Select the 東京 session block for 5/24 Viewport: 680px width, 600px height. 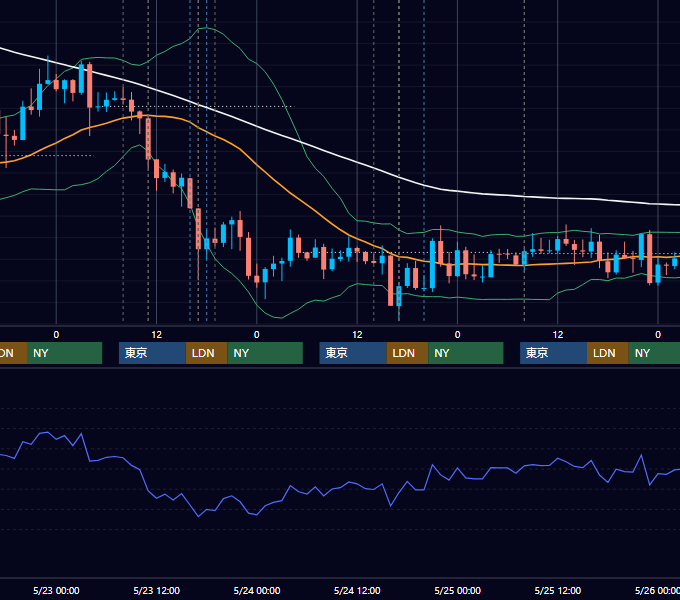[x=353, y=353]
